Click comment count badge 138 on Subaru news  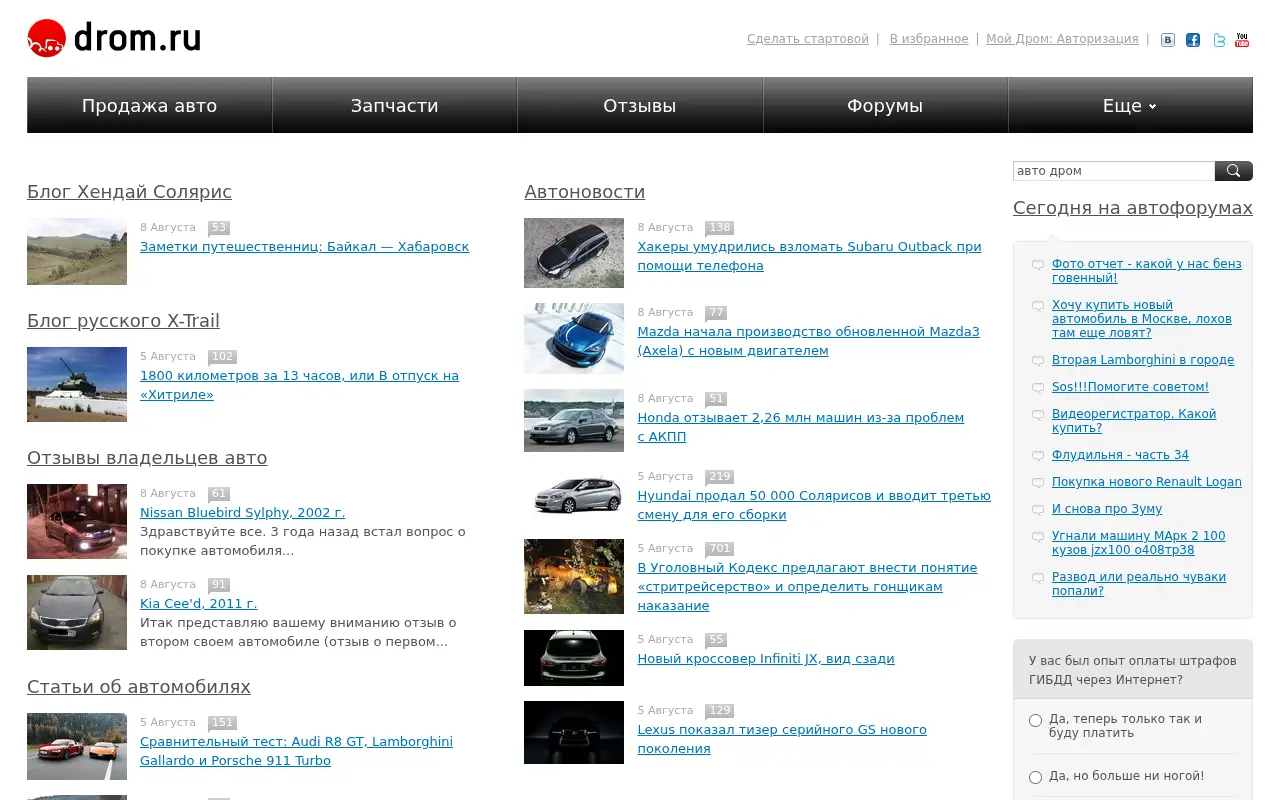pyautogui.click(x=720, y=228)
